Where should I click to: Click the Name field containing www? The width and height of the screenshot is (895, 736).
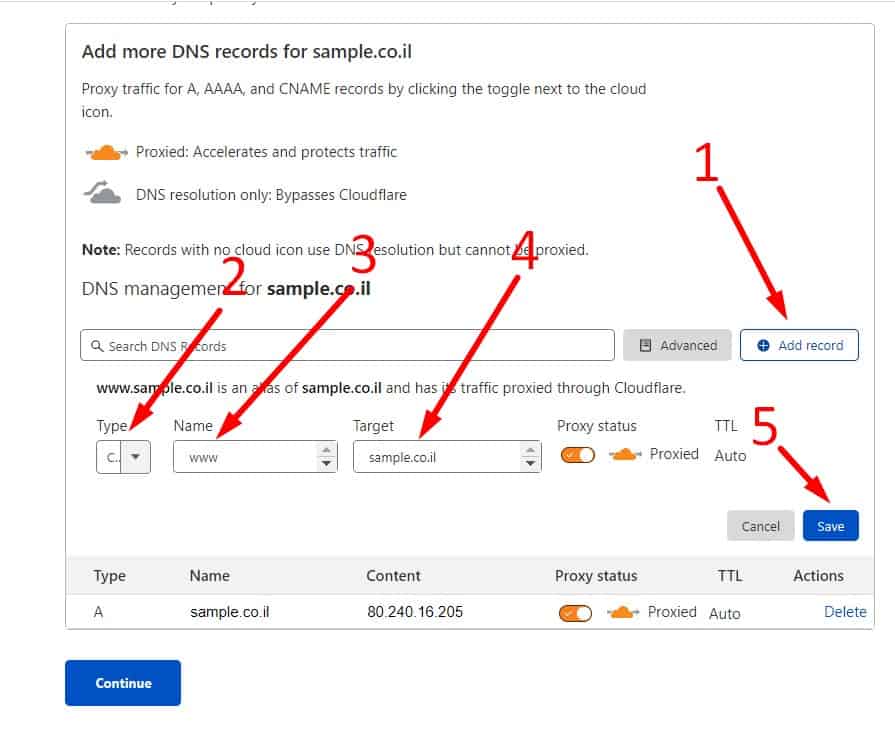(x=255, y=457)
